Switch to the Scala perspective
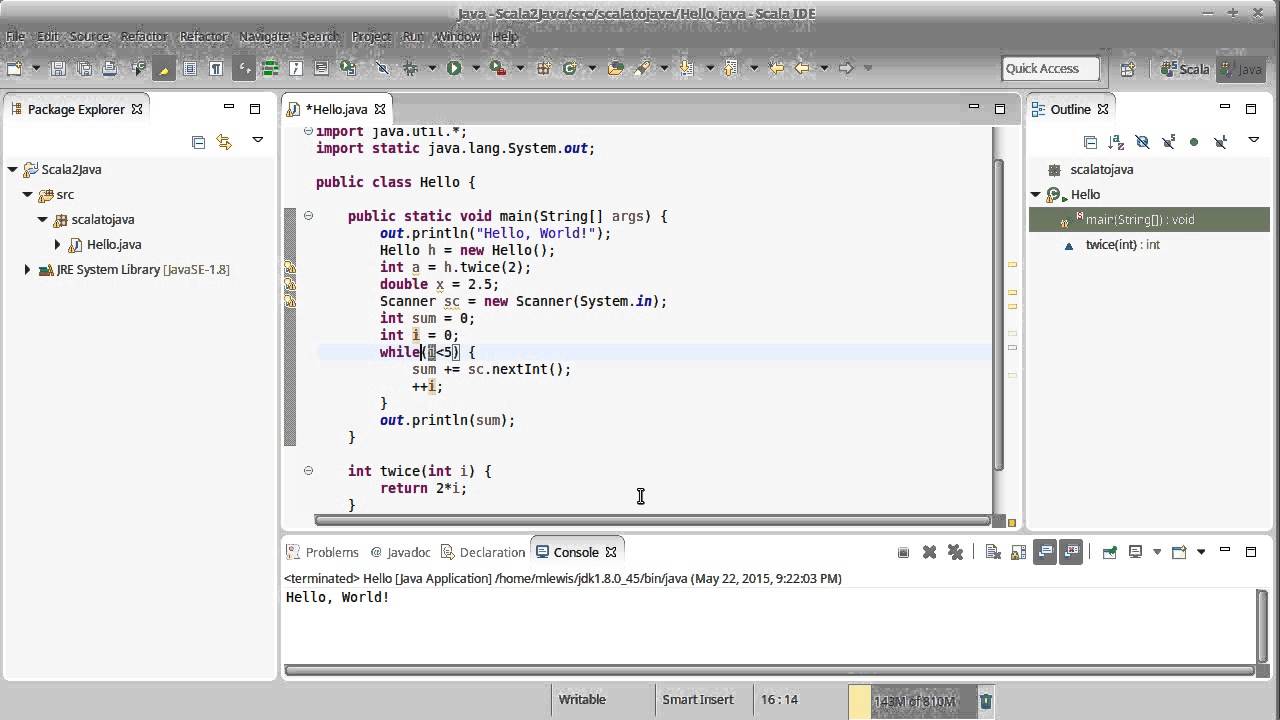The height and width of the screenshot is (720, 1280). pyautogui.click(x=1186, y=69)
